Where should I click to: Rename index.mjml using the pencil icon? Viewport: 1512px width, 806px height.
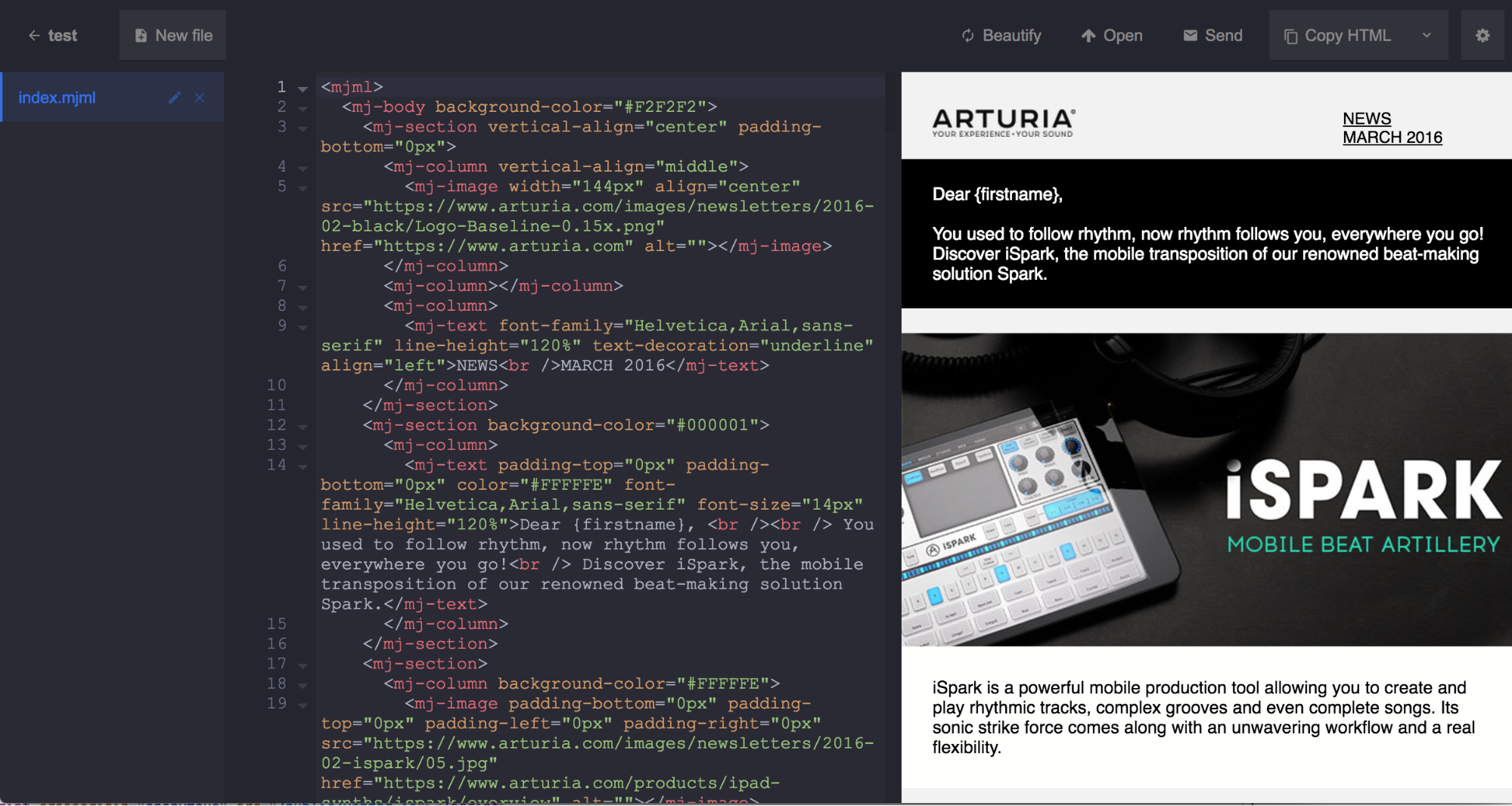tap(175, 98)
